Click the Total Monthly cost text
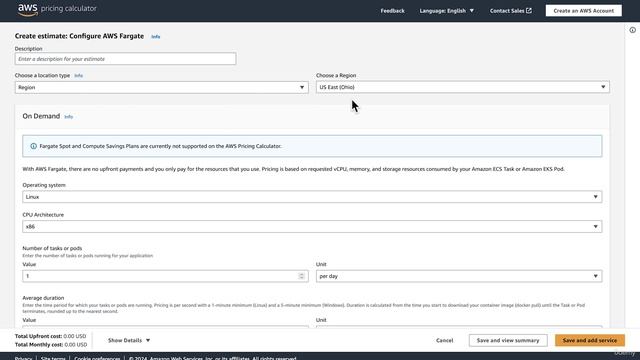Viewport: 640px width, 360px height. pos(51,345)
